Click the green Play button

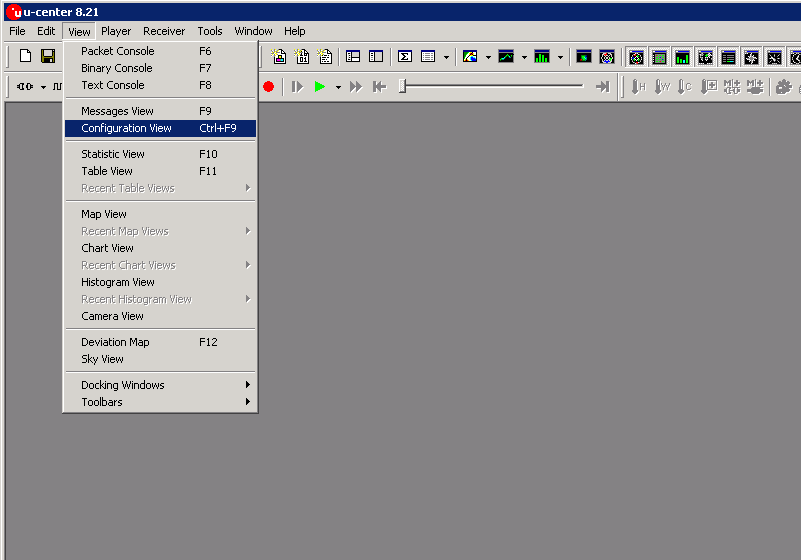pos(320,87)
